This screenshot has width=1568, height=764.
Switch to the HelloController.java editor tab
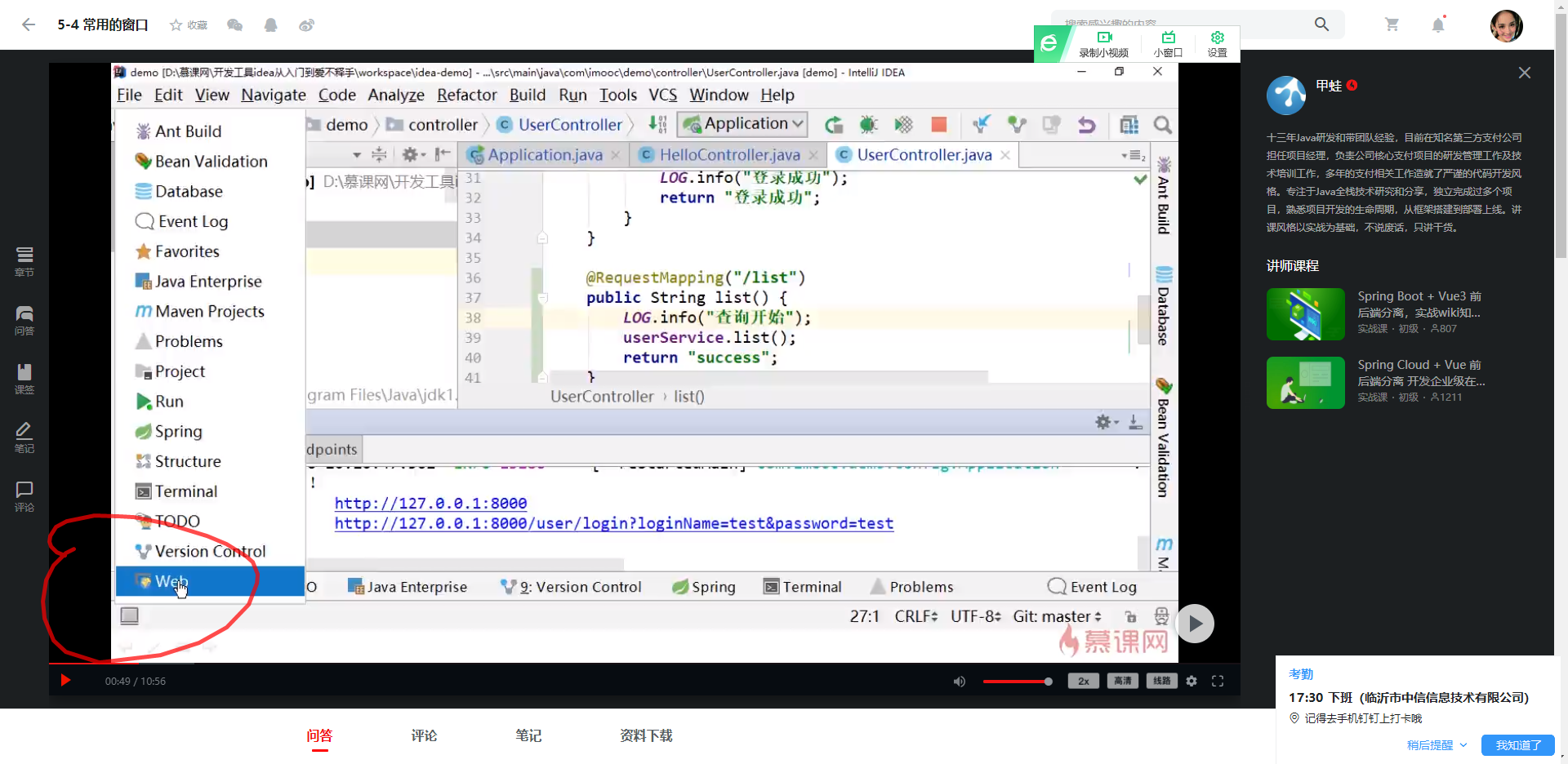[728, 155]
